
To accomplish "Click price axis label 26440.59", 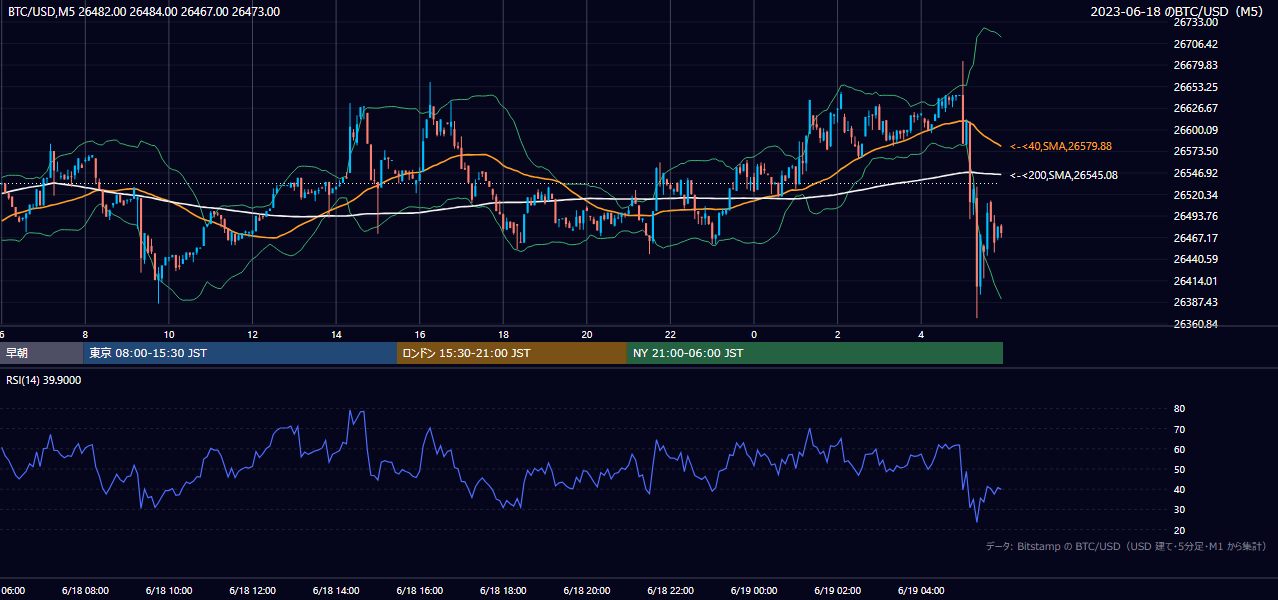I will (x=1195, y=259).
